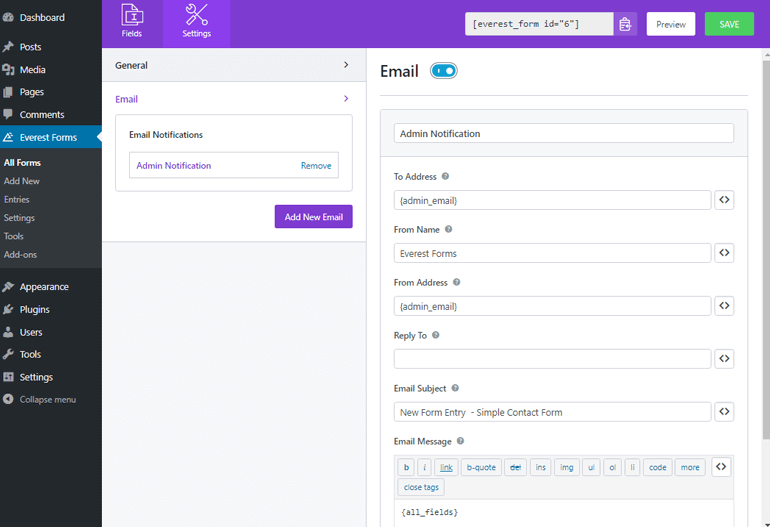This screenshot has height=527, width=770.
Task: Open Everest Forms in sidebar menu
Action: click(48, 137)
